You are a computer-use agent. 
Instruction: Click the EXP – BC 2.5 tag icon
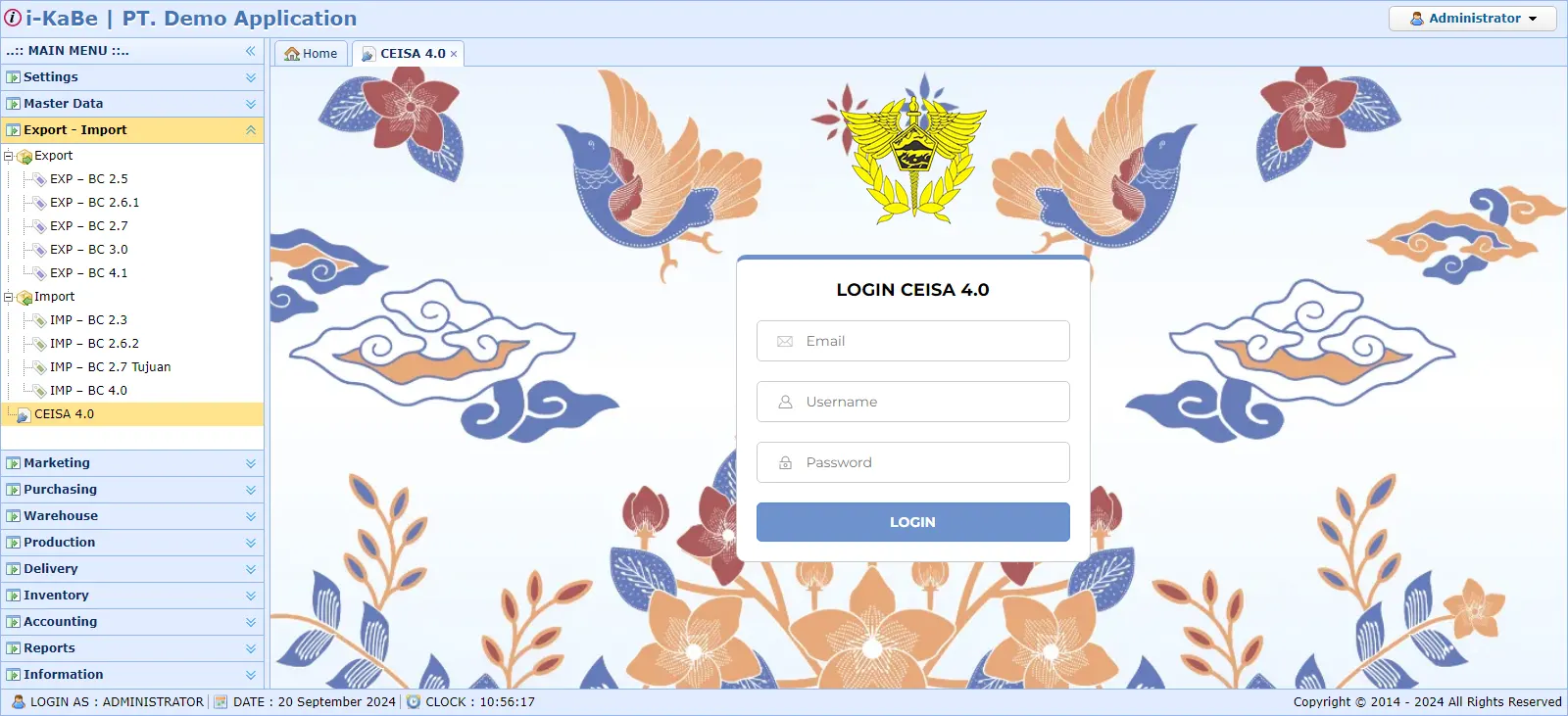40,179
